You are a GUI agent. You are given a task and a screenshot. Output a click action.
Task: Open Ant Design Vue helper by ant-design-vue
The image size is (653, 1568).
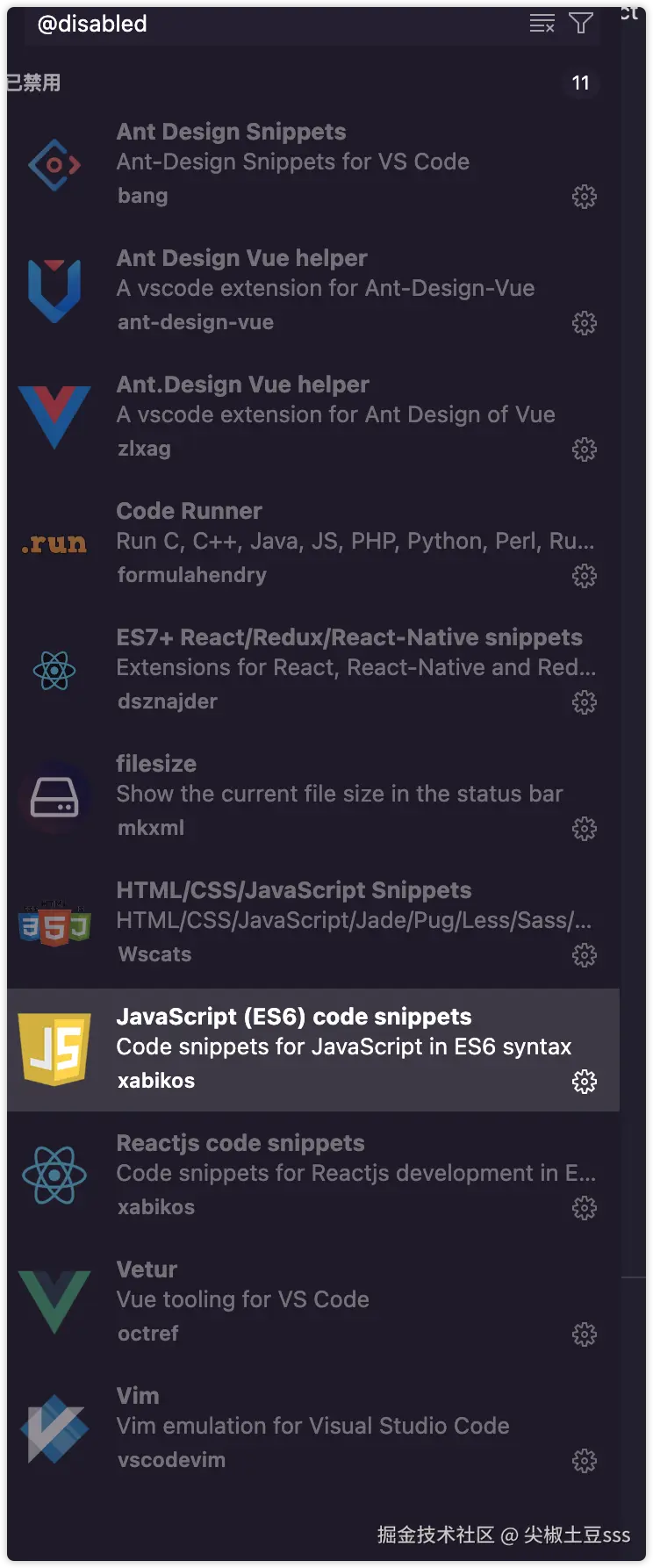point(242,258)
